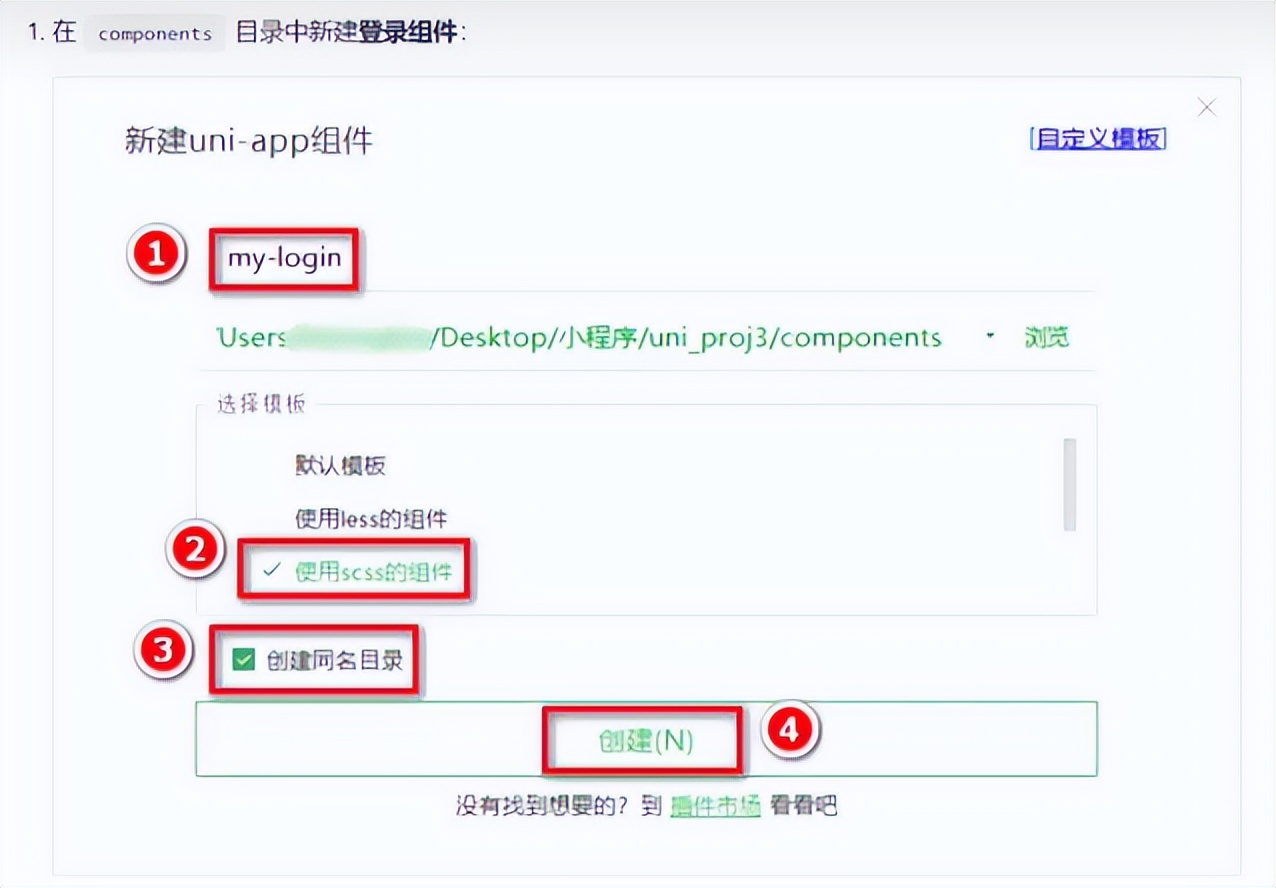The image size is (1276, 888).
Task: Visit the 插件市场 plugin market link
Action: [x=715, y=806]
